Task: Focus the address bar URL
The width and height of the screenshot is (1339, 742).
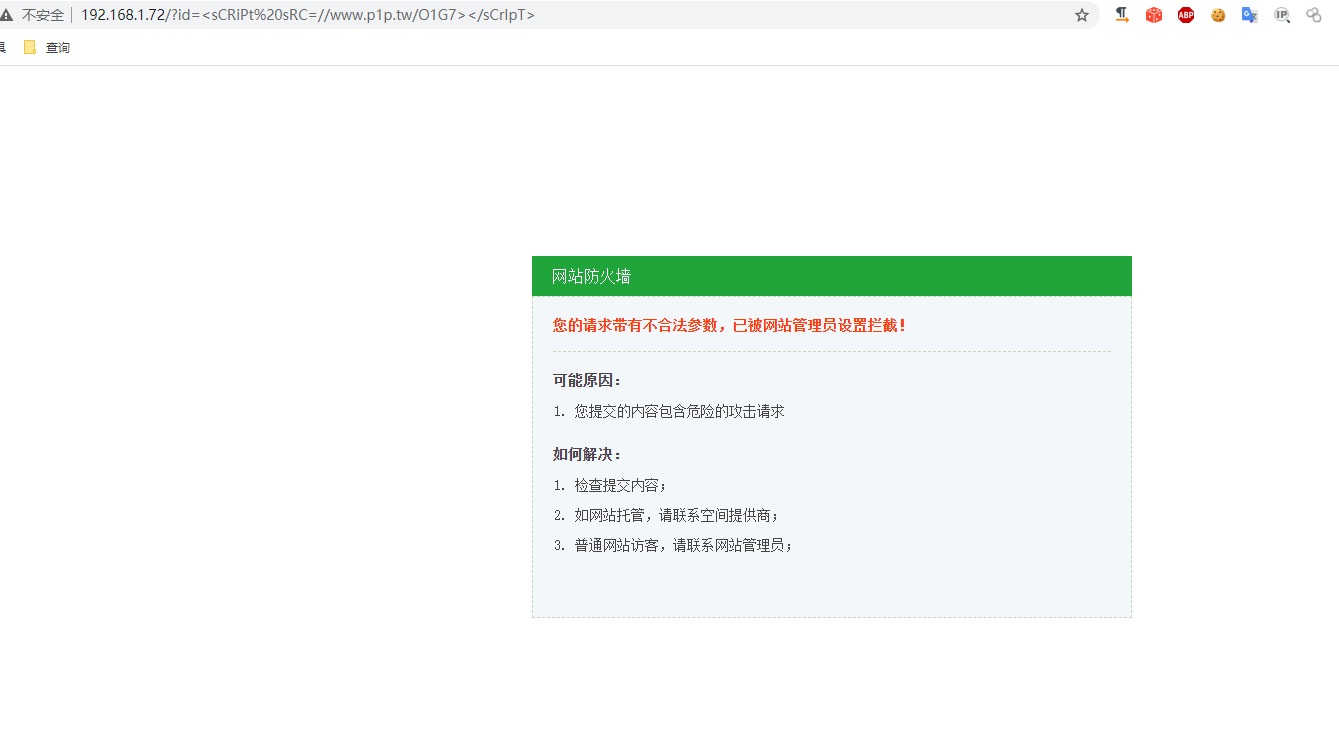Action: [308, 15]
